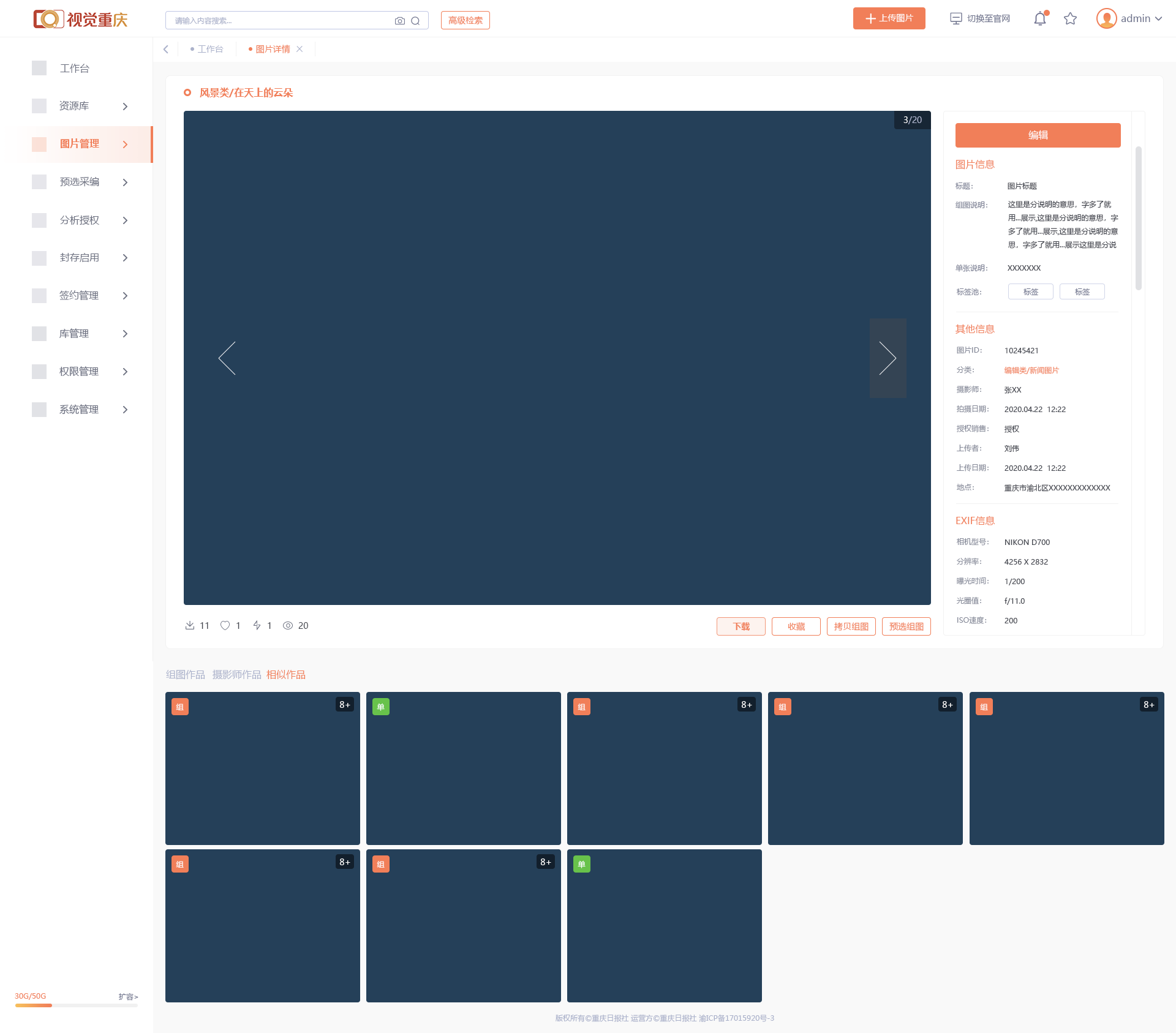Switch to 组图作品 tab

(x=186, y=674)
